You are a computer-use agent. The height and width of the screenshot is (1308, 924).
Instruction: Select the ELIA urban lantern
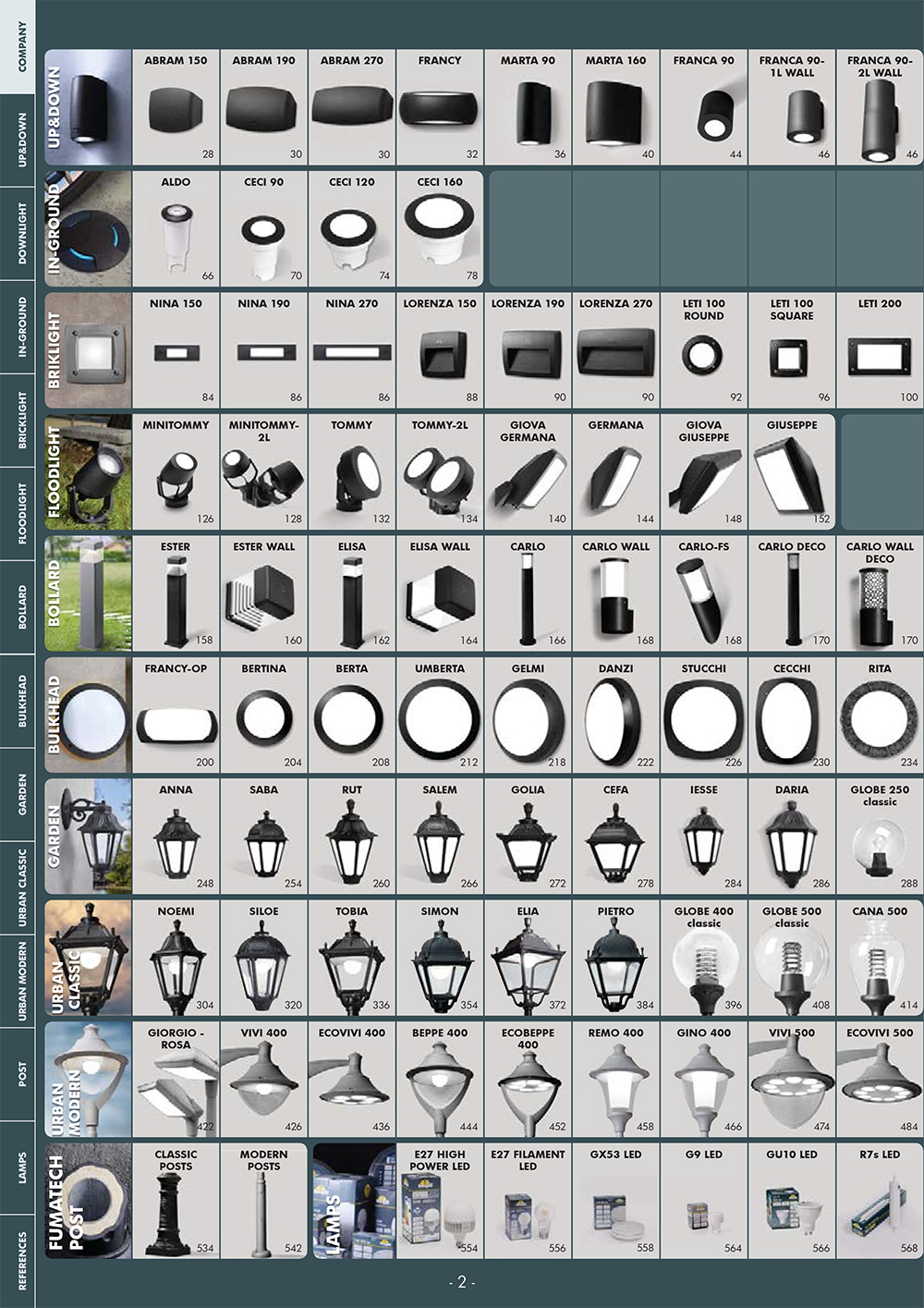[528, 959]
